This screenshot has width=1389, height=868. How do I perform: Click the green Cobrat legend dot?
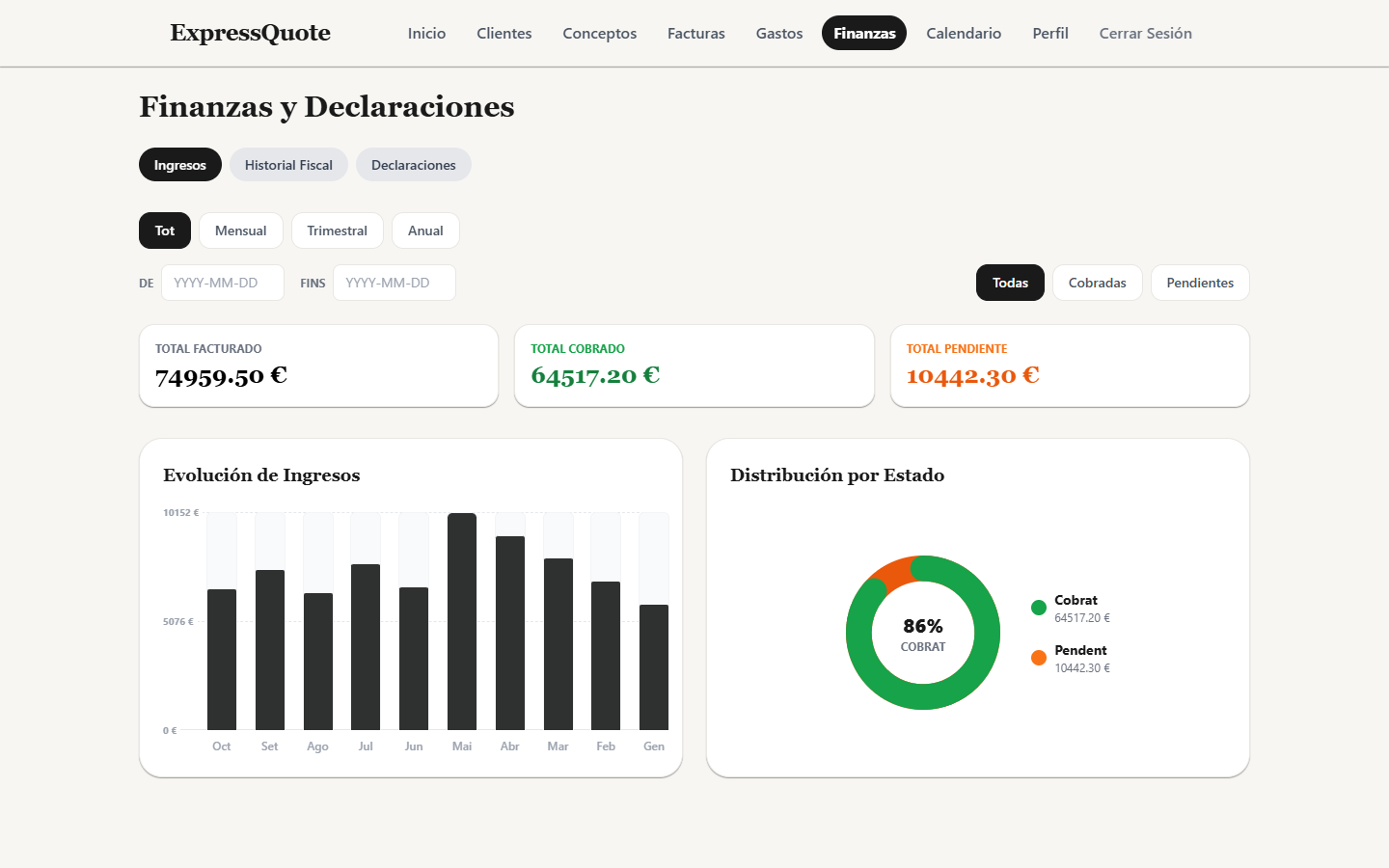(1039, 608)
